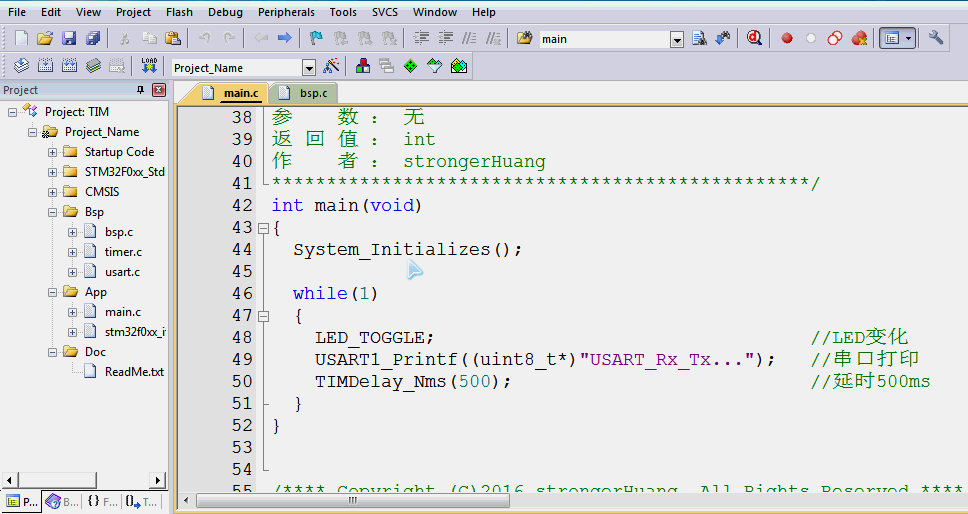Select ReadMe.txt in the Doc folder
Screen dimensions: 968x514
134,372
